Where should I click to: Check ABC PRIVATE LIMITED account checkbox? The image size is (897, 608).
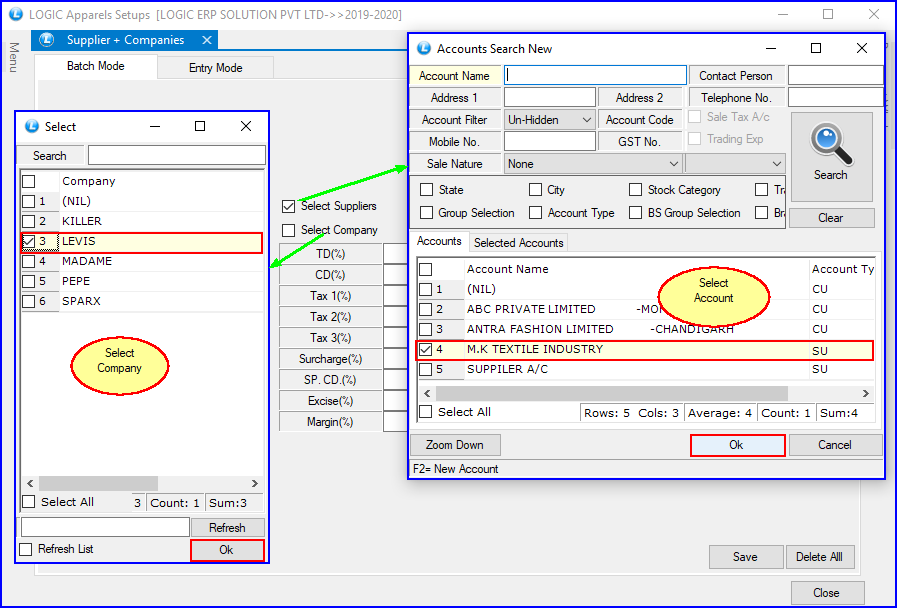click(x=426, y=309)
